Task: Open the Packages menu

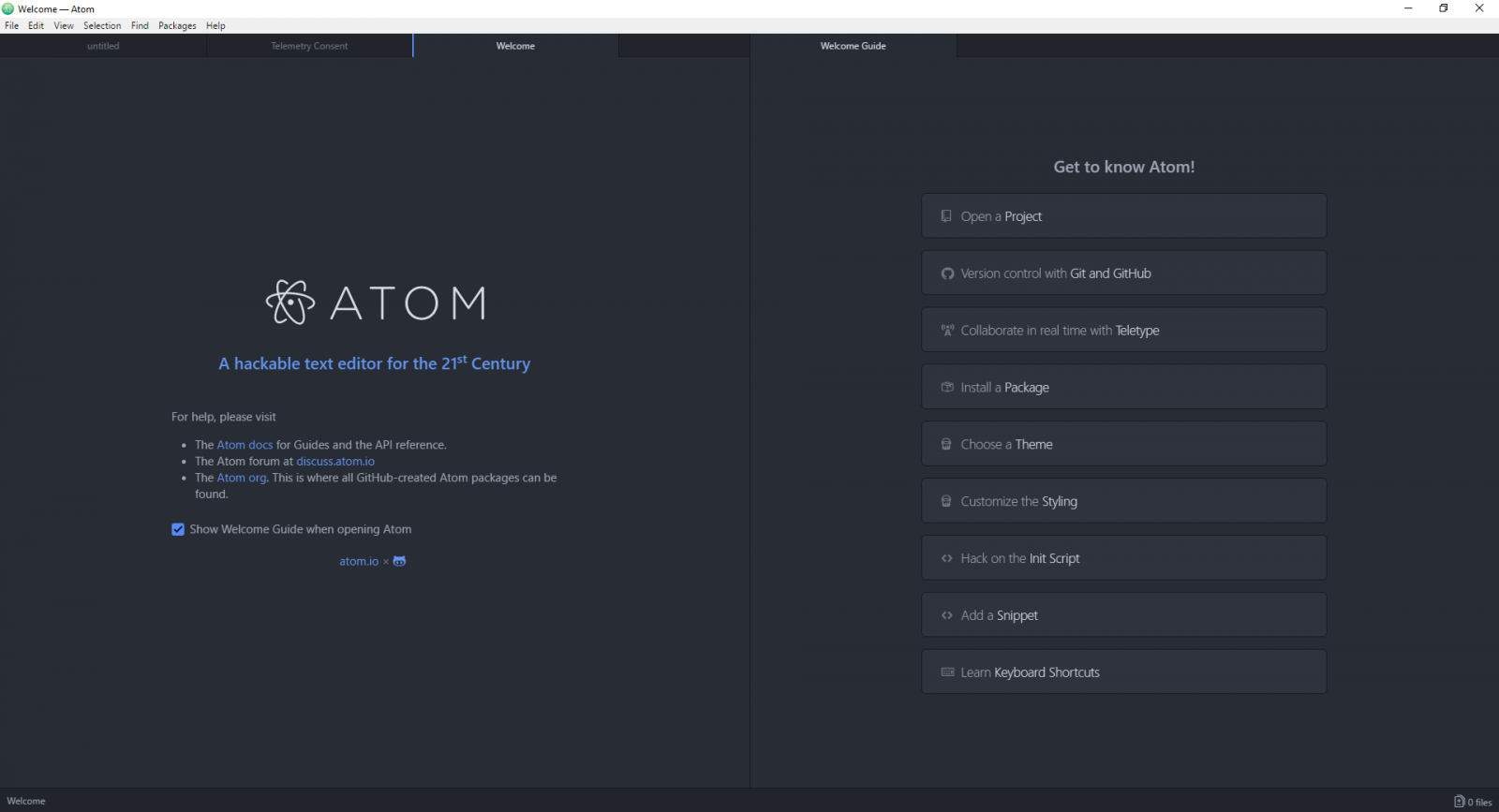Action: (177, 26)
